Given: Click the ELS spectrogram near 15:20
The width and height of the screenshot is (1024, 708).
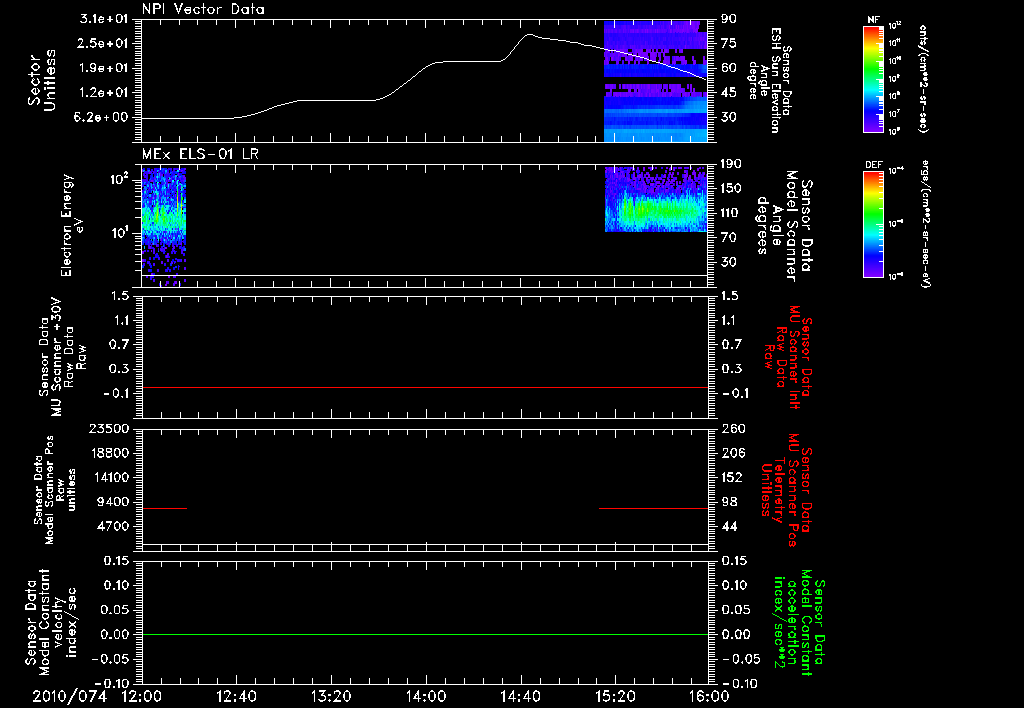Looking at the screenshot, I should pos(656,199).
